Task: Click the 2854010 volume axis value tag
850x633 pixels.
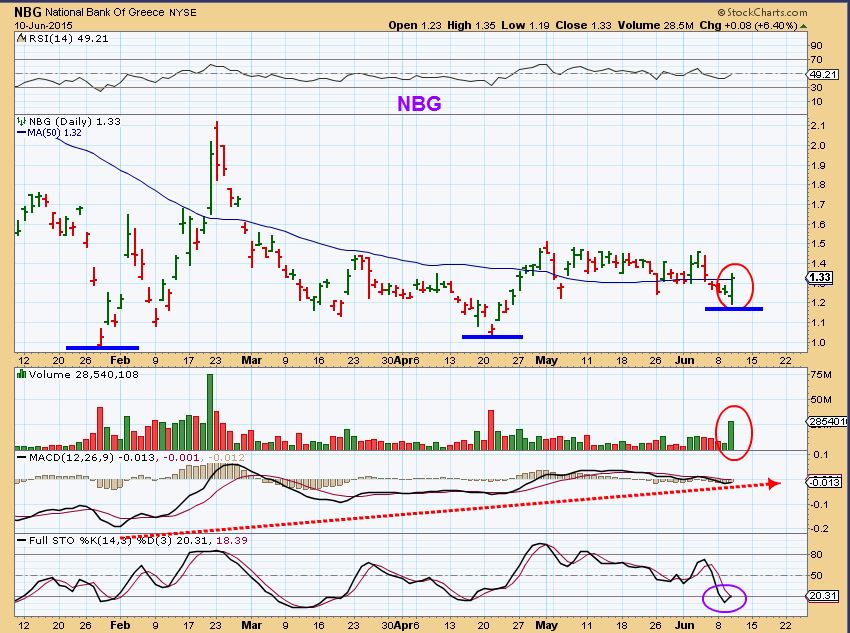Action: pyautogui.click(x=828, y=421)
